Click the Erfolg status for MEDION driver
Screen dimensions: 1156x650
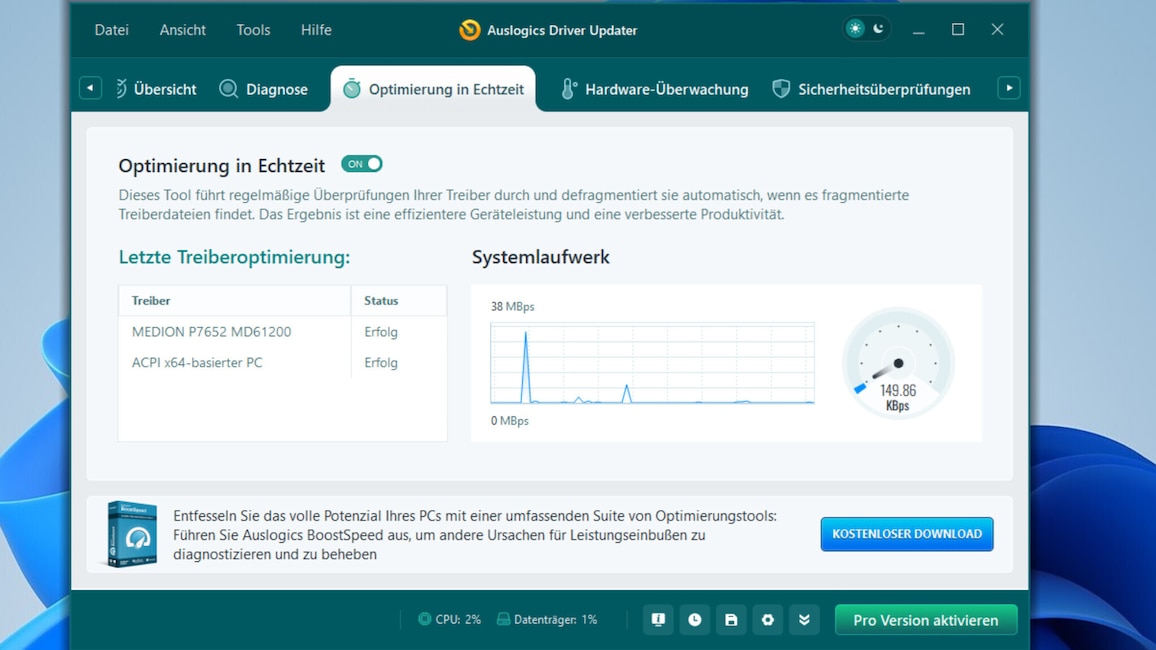pos(380,332)
